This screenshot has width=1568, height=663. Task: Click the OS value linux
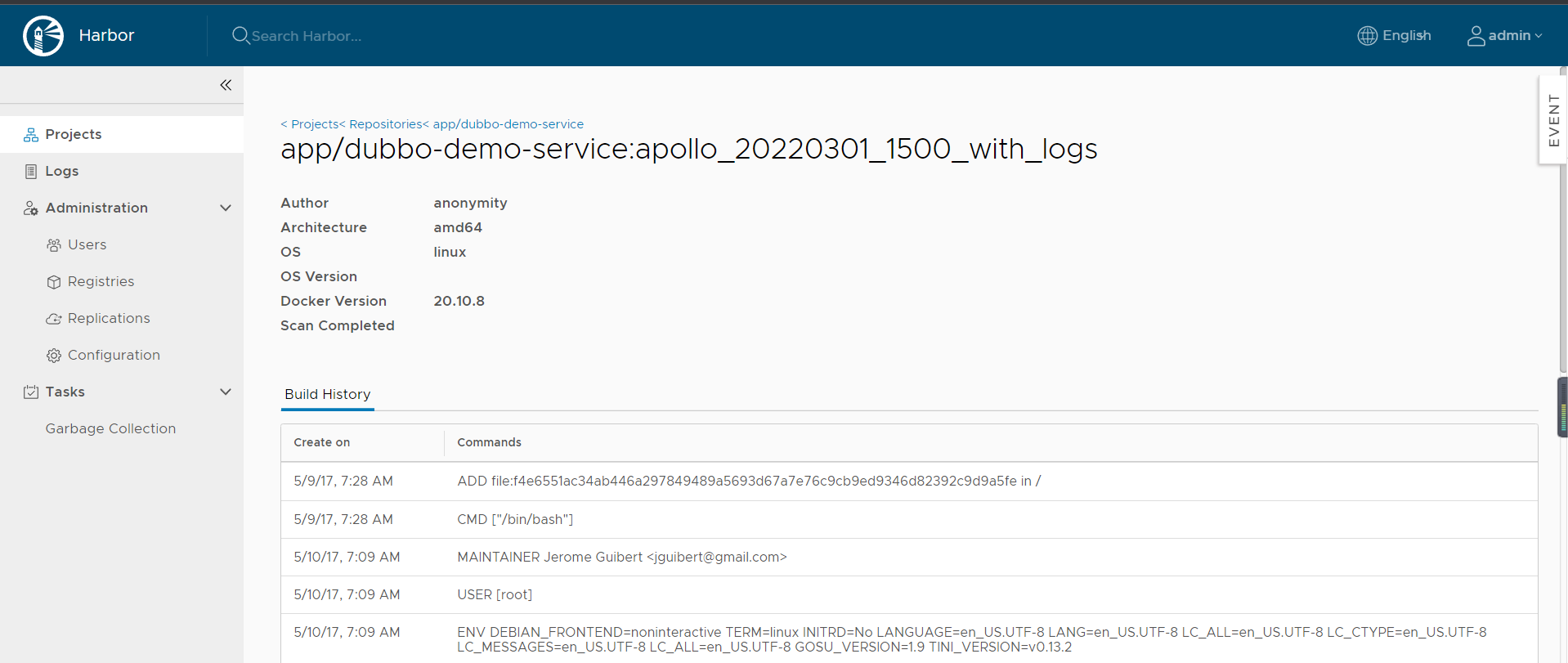point(450,252)
